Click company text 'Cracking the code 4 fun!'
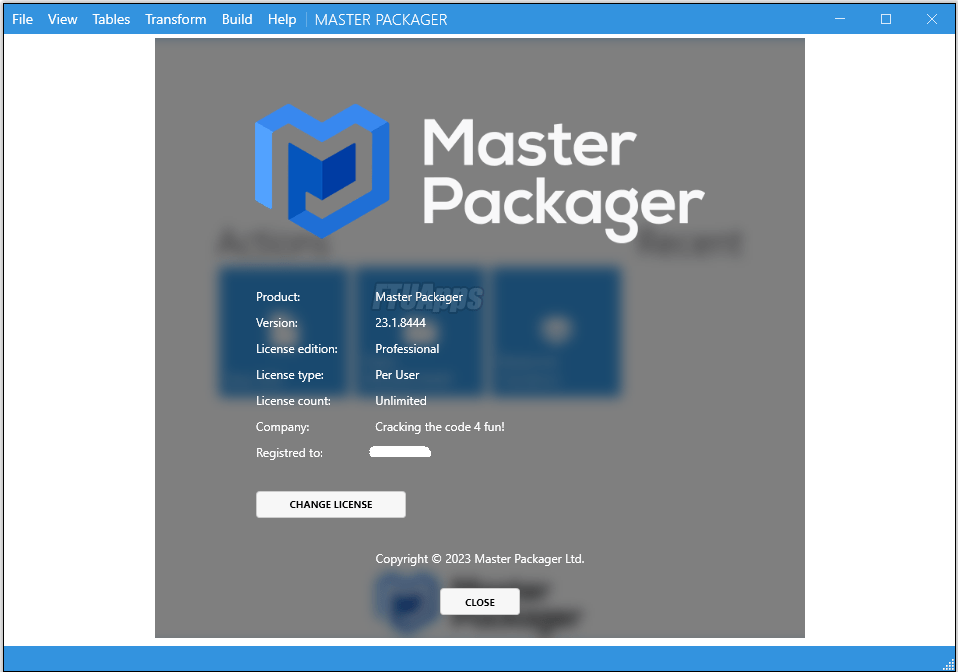The height and width of the screenshot is (672, 958). (440, 427)
